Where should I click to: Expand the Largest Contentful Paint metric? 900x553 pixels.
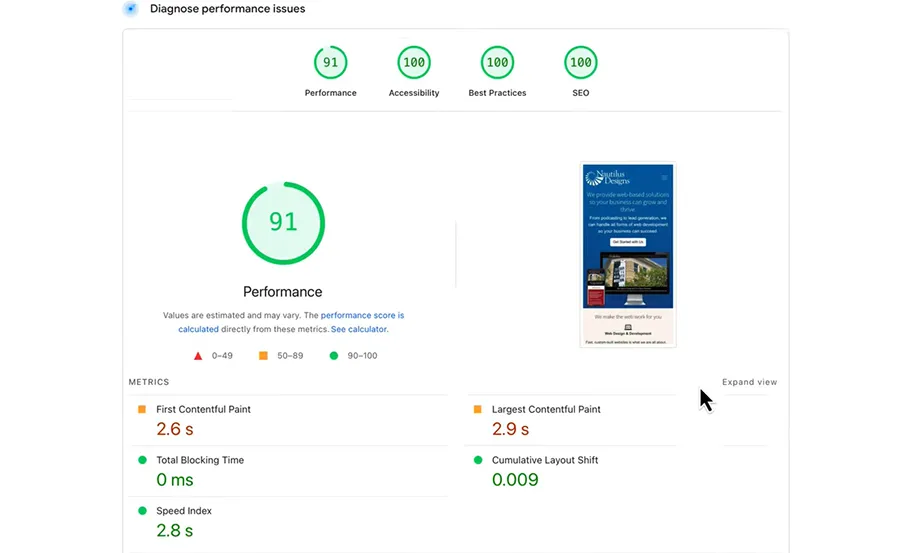546,409
